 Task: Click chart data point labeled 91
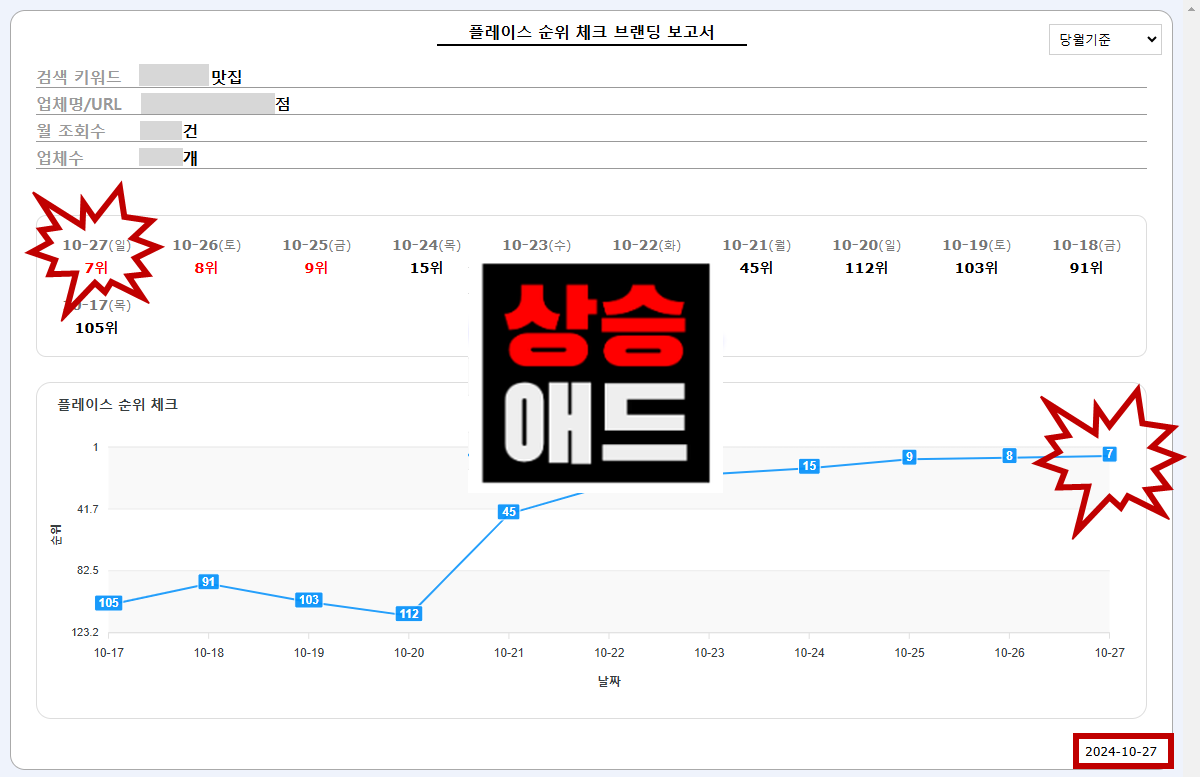click(208, 582)
